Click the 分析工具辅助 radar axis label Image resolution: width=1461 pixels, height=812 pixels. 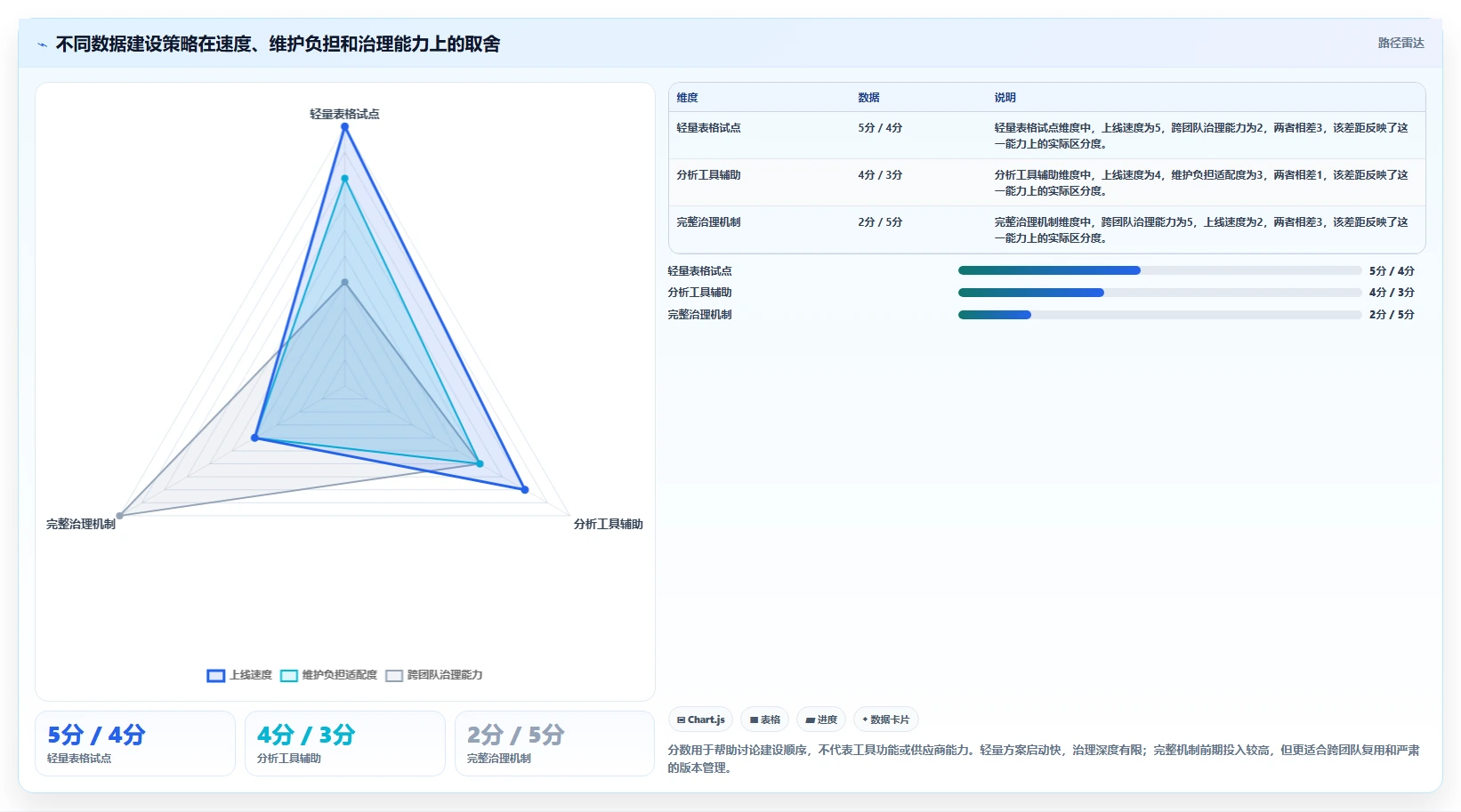tap(608, 524)
